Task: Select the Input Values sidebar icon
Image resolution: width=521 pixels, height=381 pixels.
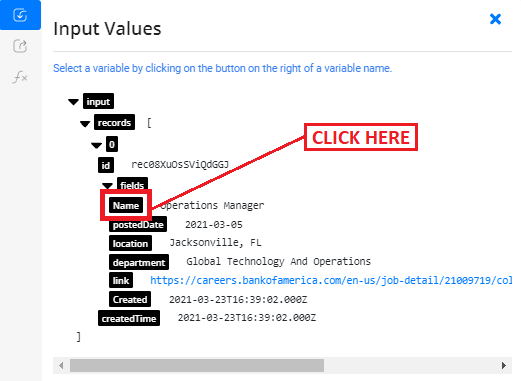Action: click(x=20, y=15)
